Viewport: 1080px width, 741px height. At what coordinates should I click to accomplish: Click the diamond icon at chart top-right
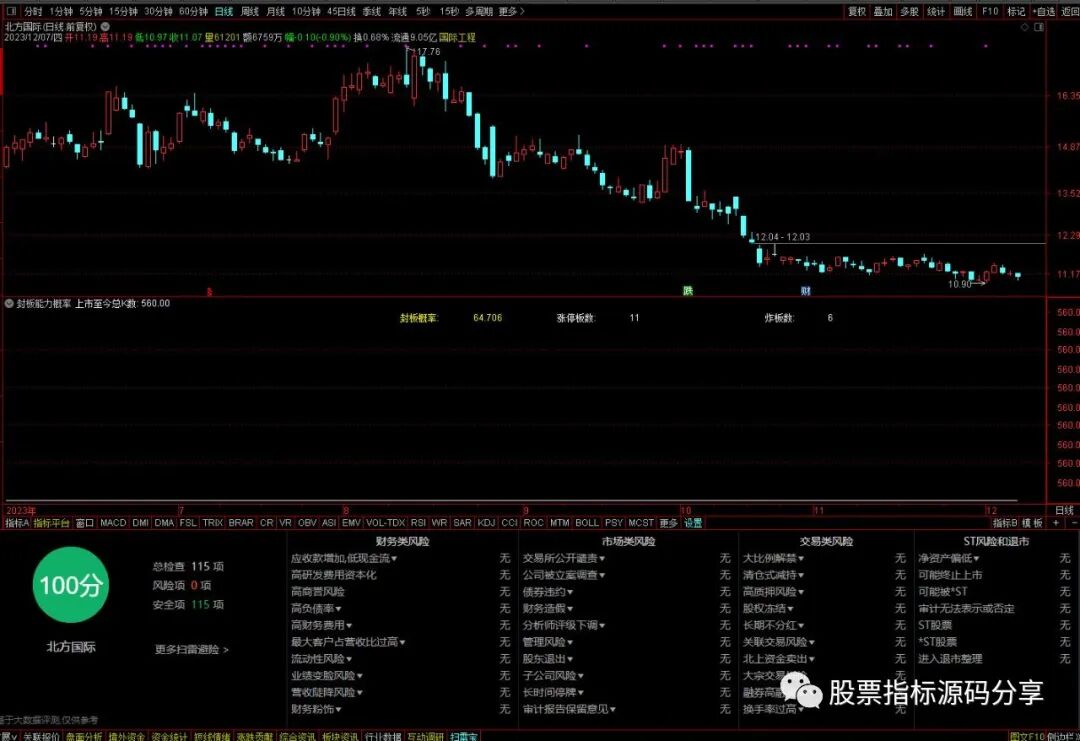pos(1024,28)
